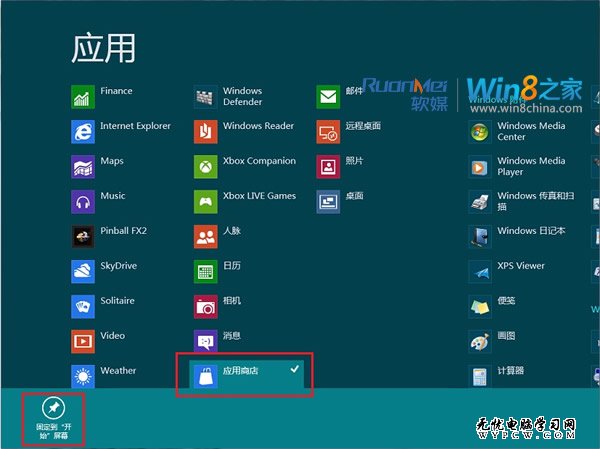Viewport: 600px width, 449px height.
Task: Open the 日历 calendar icon
Action: click(x=205, y=271)
